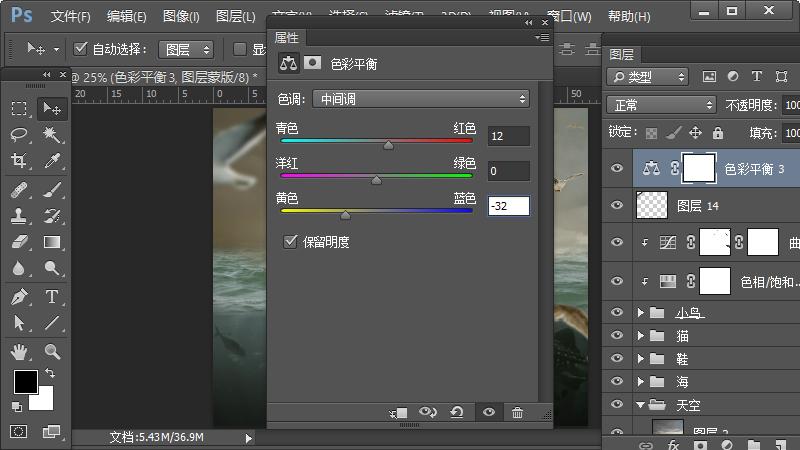The width and height of the screenshot is (800, 450).
Task: Toggle Quick Mask mode
Action: pos(19,432)
